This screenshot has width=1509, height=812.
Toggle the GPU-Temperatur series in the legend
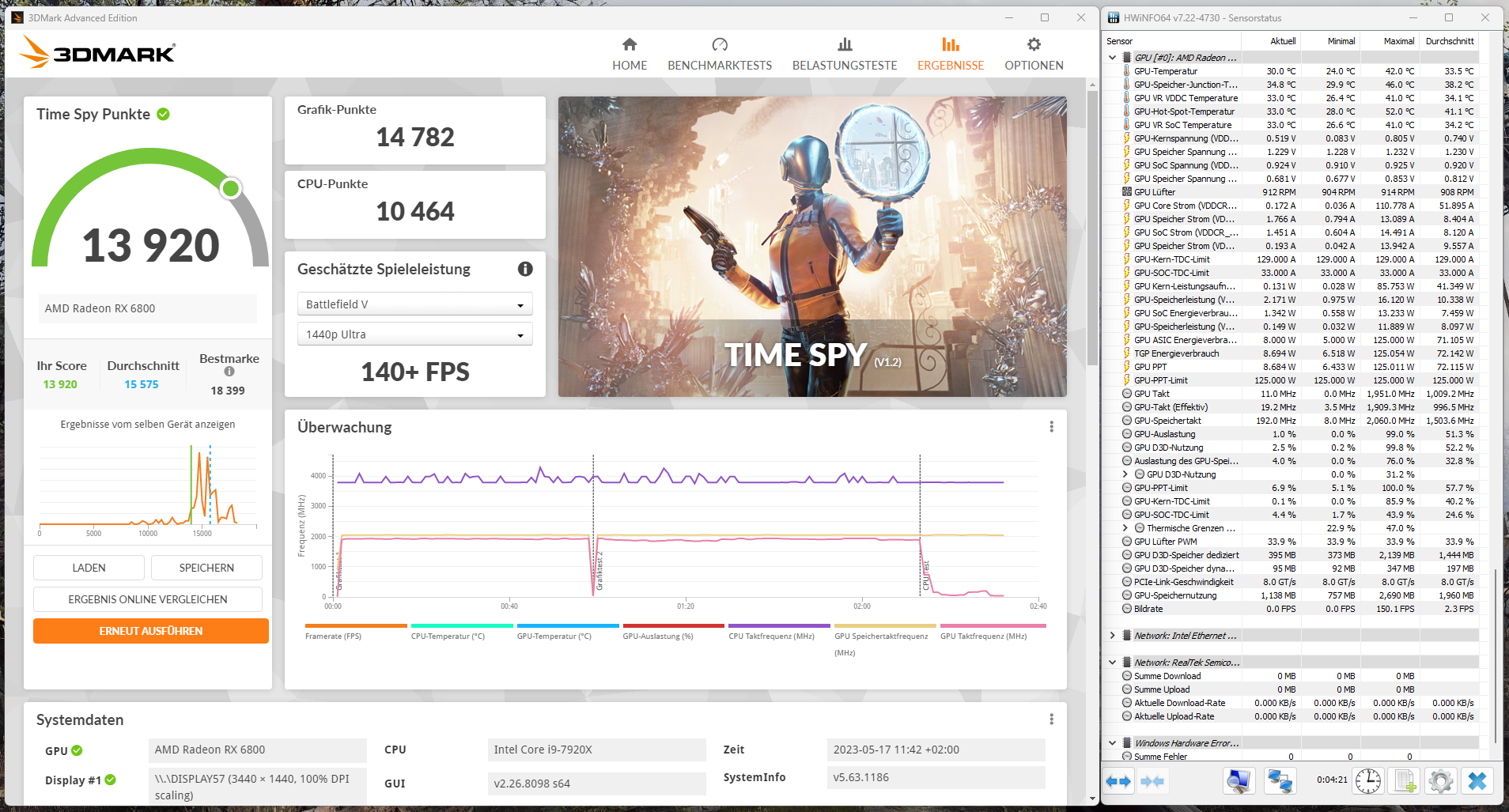click(568, 631)
